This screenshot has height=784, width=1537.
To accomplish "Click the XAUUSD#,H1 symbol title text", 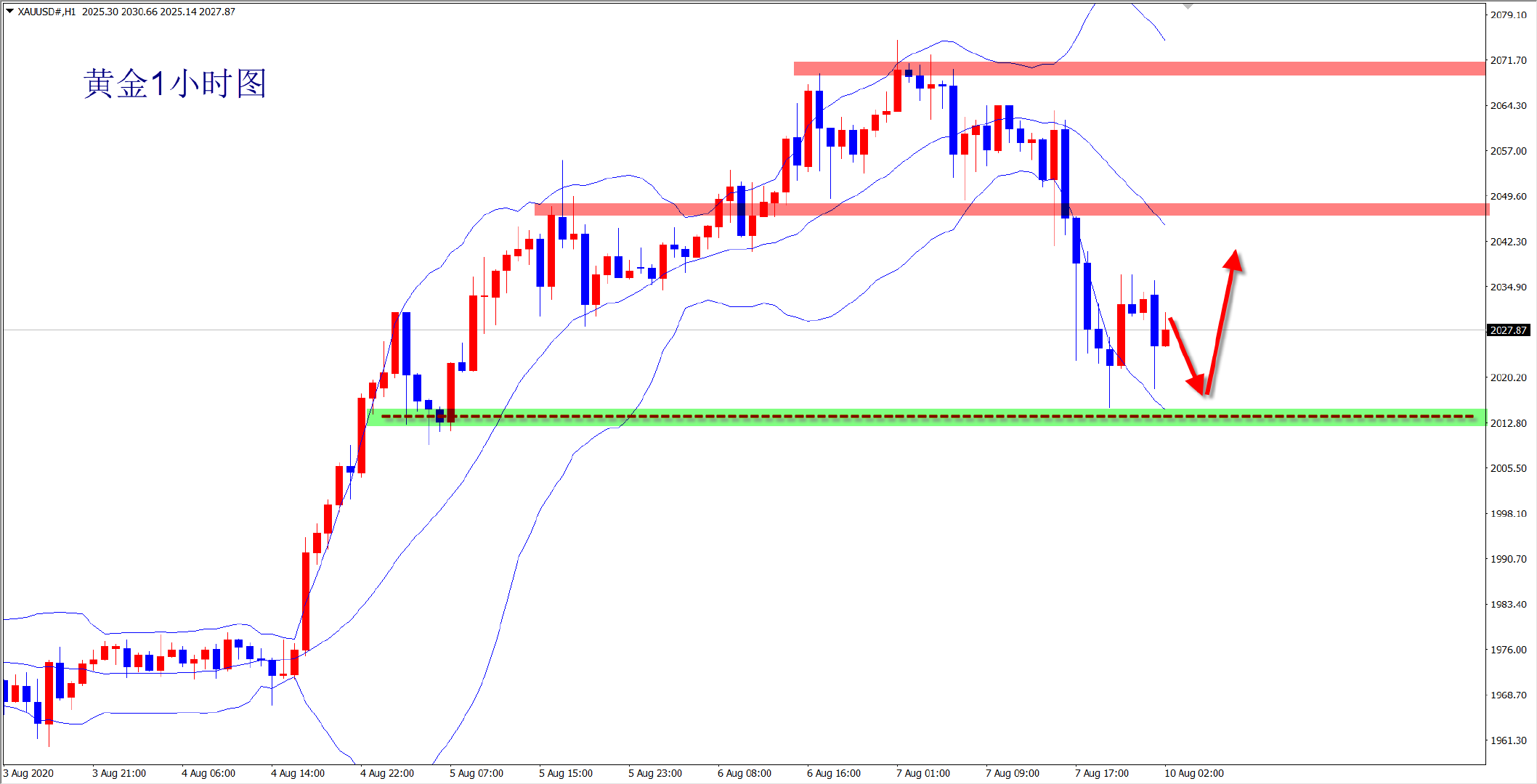I will [x=46, y=12].
